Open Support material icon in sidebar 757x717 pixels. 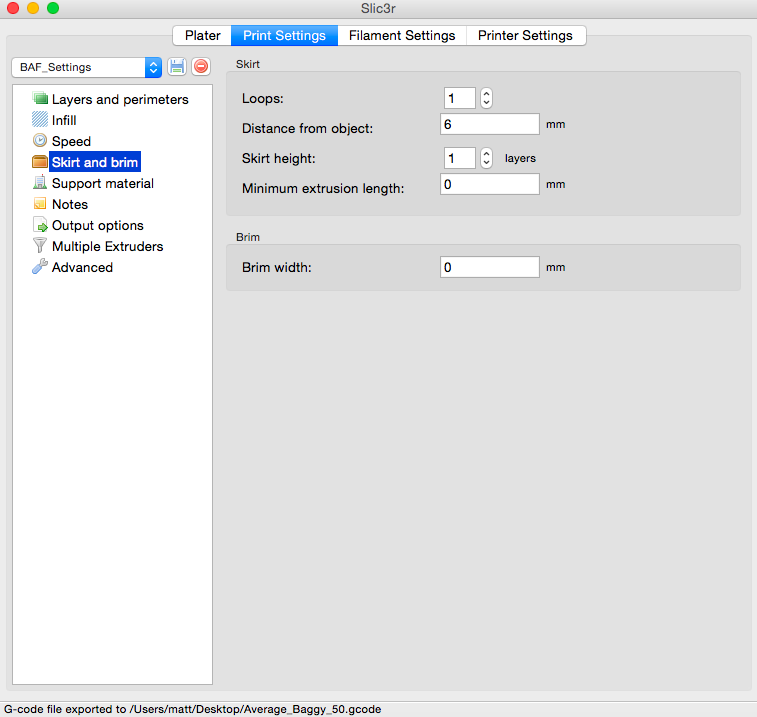pyautogui.click(x=40, y=183)
